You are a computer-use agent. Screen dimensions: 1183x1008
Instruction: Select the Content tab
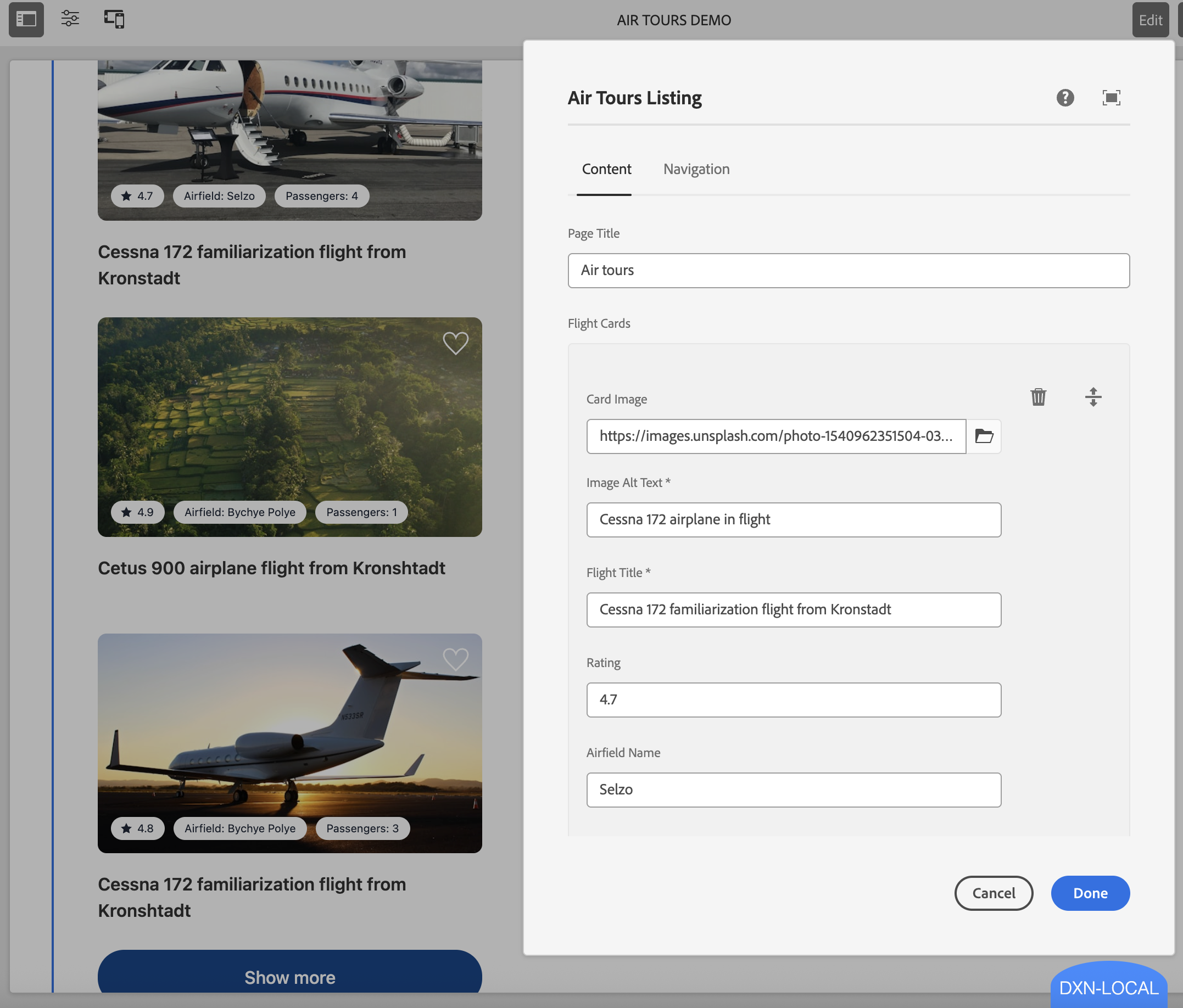click(606, 169)
